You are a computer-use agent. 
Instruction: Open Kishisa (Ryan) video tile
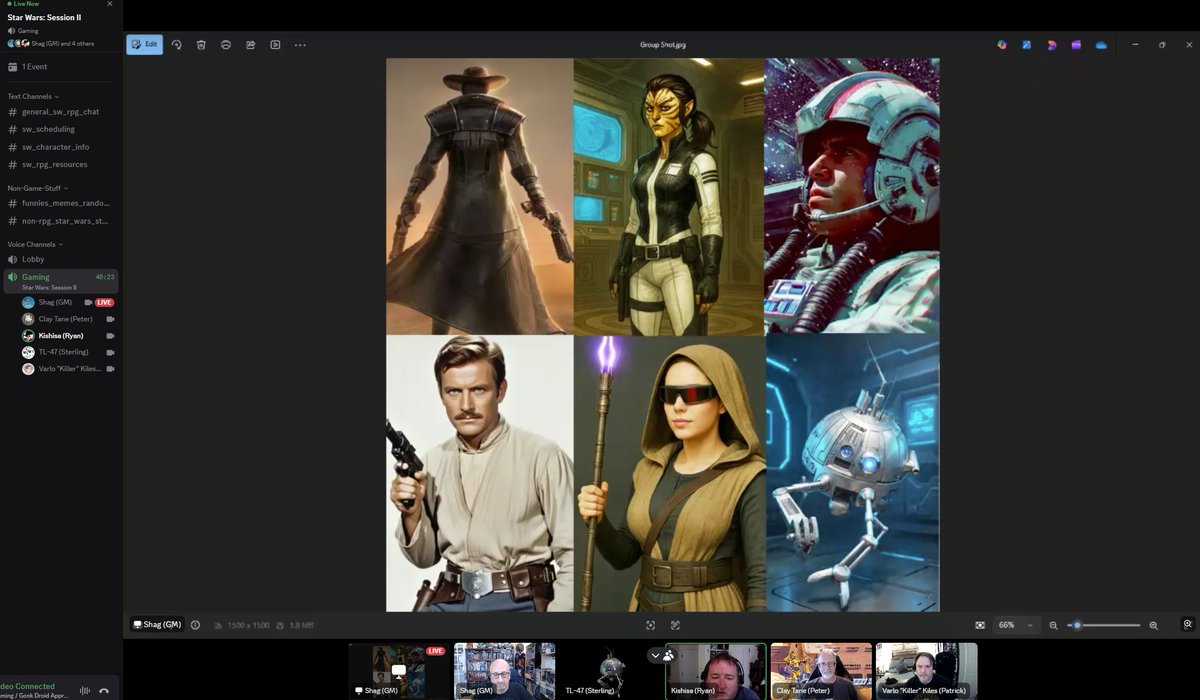[716, 671]
